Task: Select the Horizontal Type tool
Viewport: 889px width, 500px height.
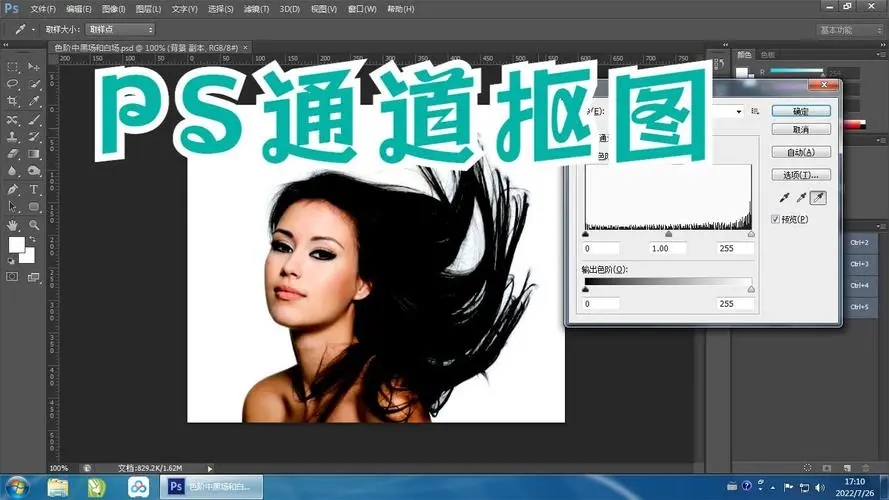Action: 33,189
